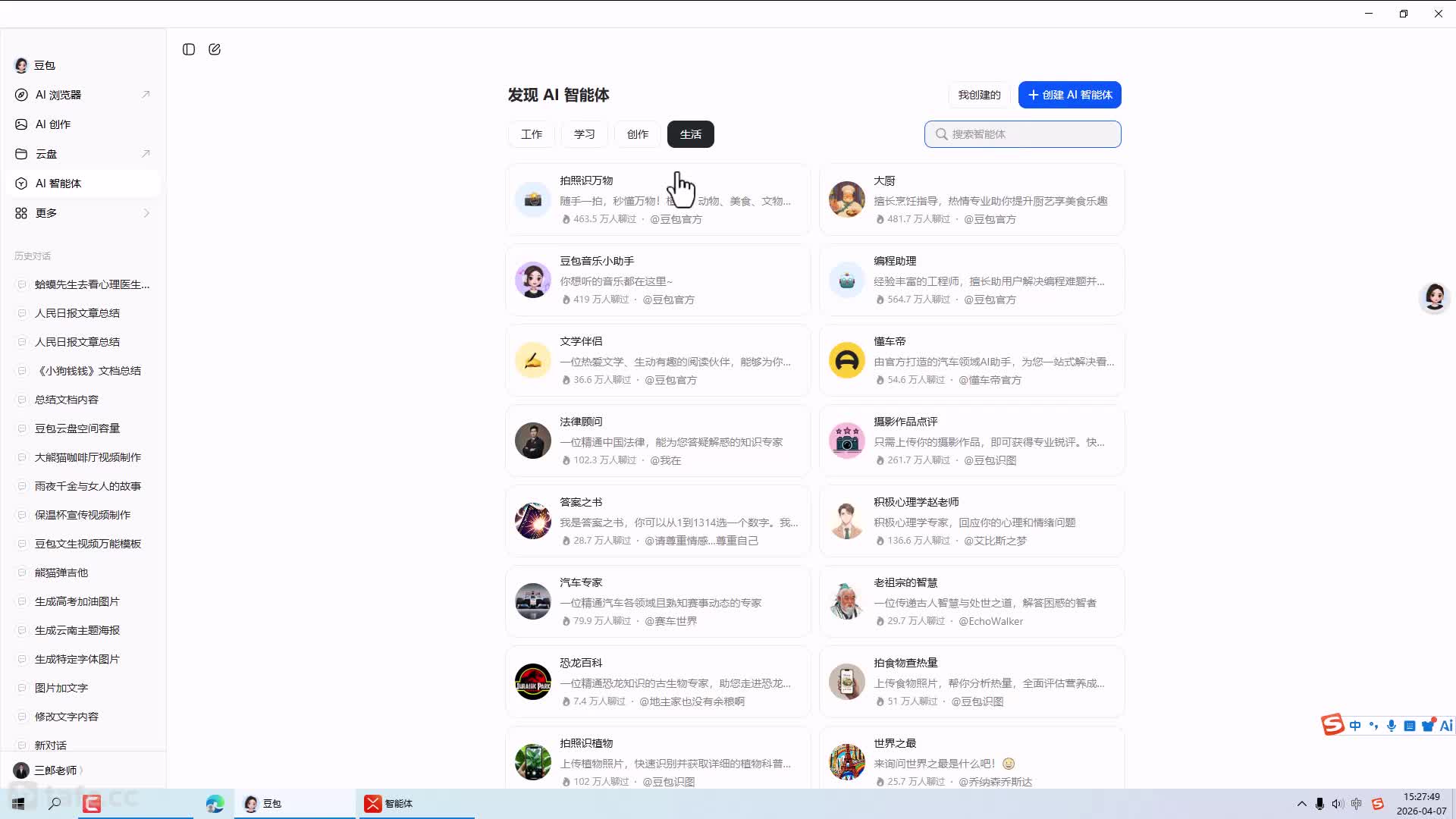Select the 学习 tab
Viewport: 1456px width, 819px height.
pos(584,133)
